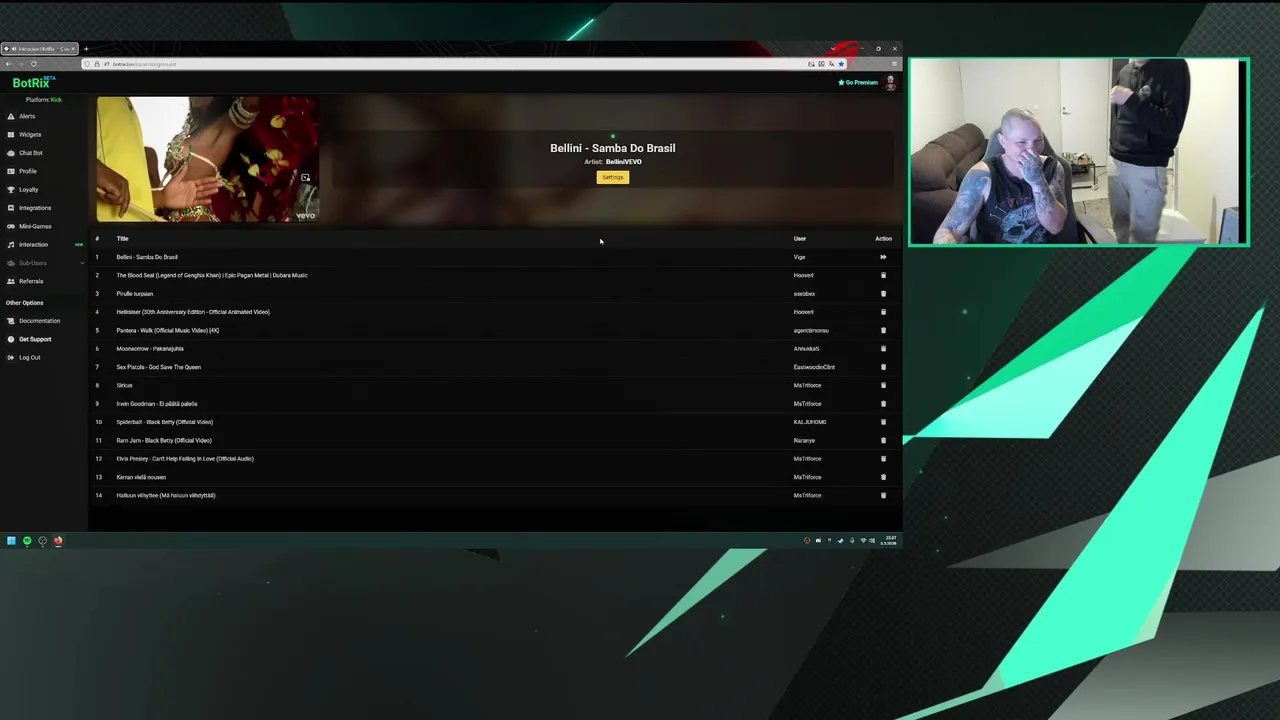Viewport: 1280px width, 720px height.
Task: Delete Ram Jam - Black Betty request
Action: pyautogui.click(x=883, y=440)
